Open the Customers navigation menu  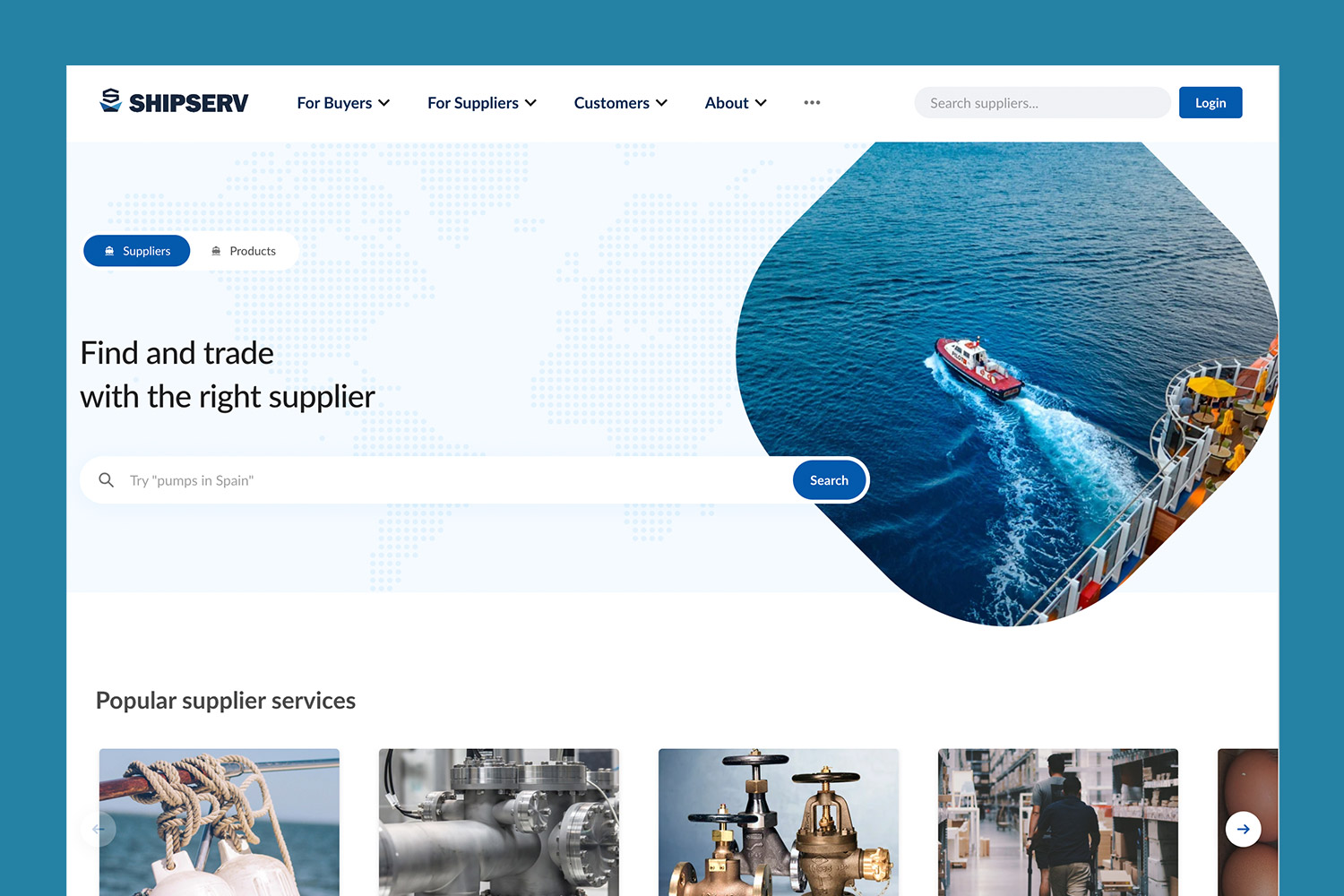point(611,102)
